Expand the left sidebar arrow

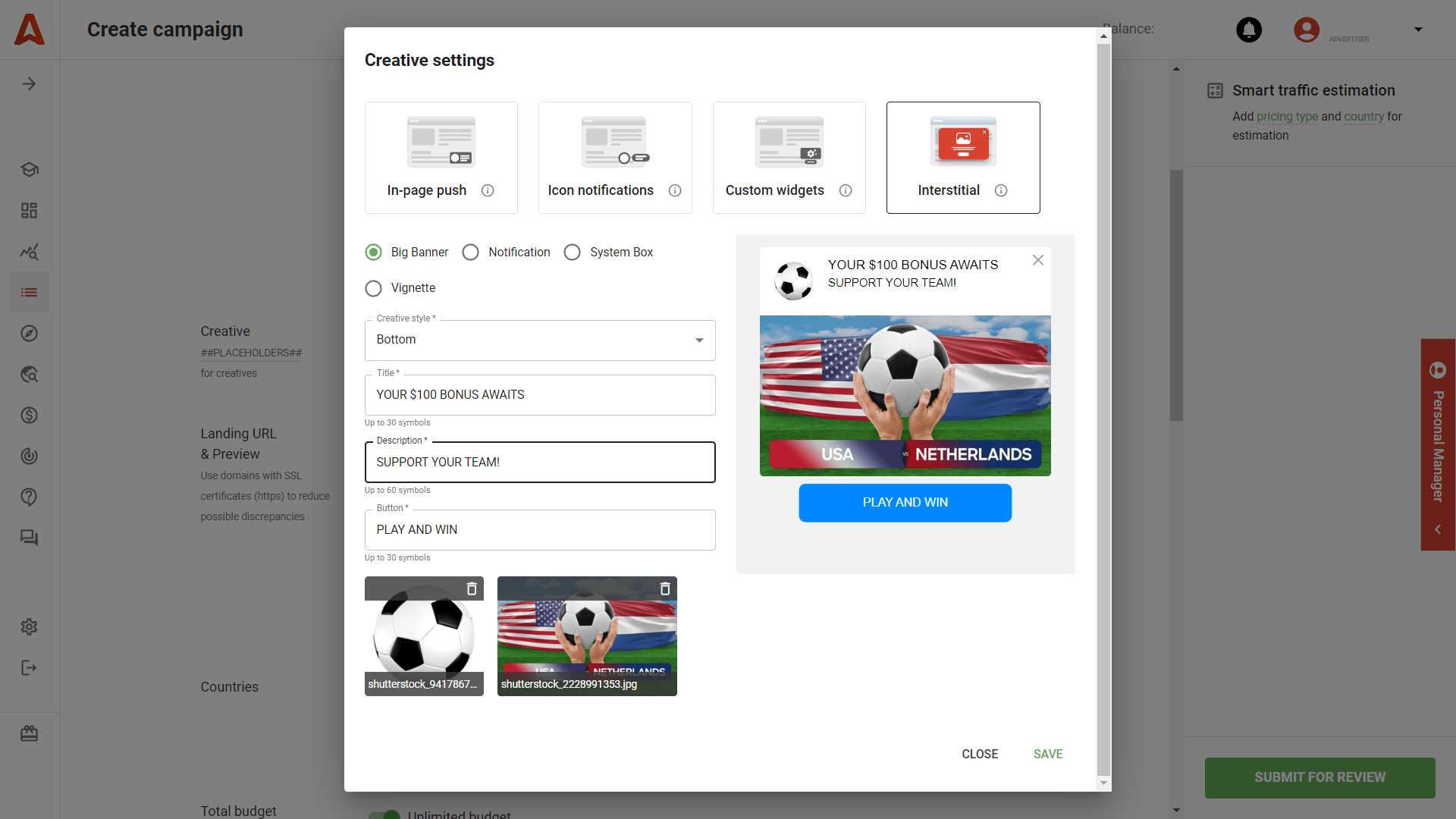[29, 84]
